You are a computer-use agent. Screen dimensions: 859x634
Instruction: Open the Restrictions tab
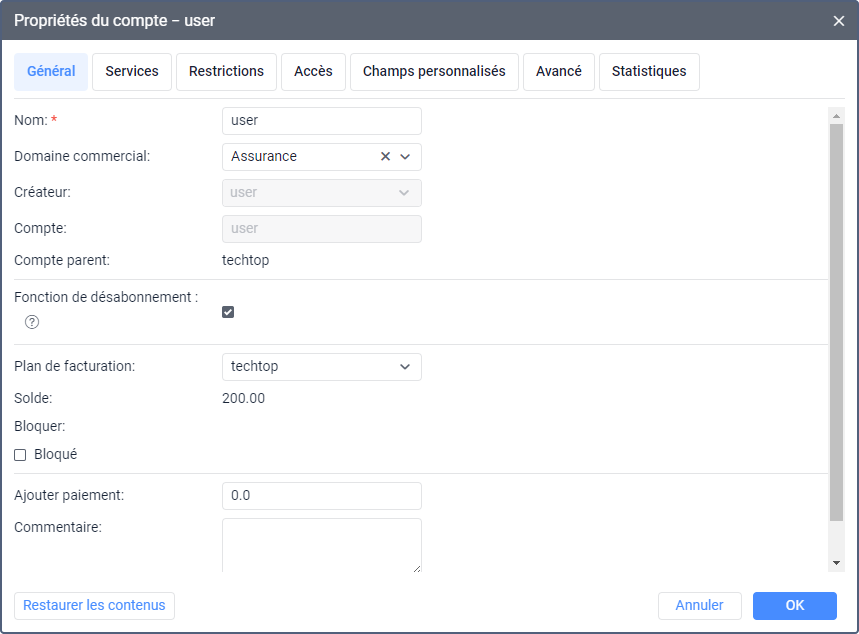(226, 72)
